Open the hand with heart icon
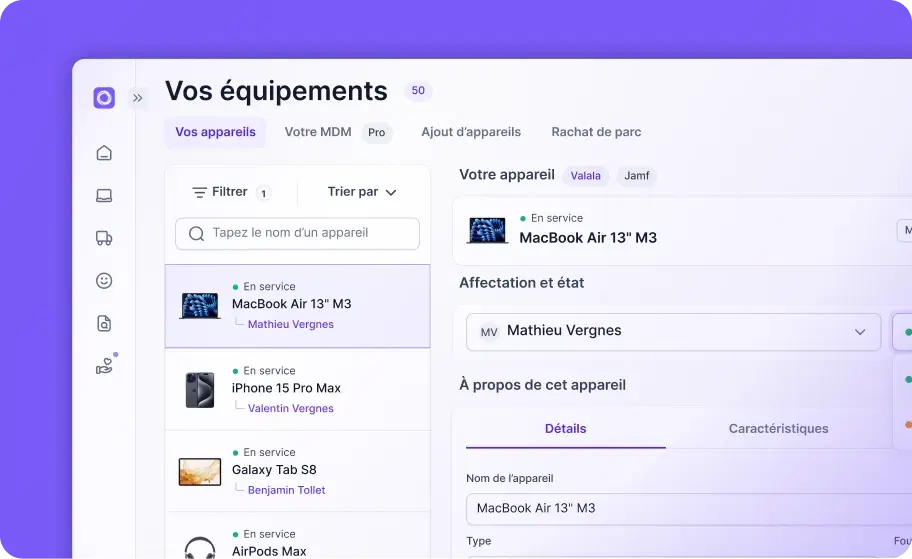This screenshot has height=559, width=912. [x=105, y=366]
